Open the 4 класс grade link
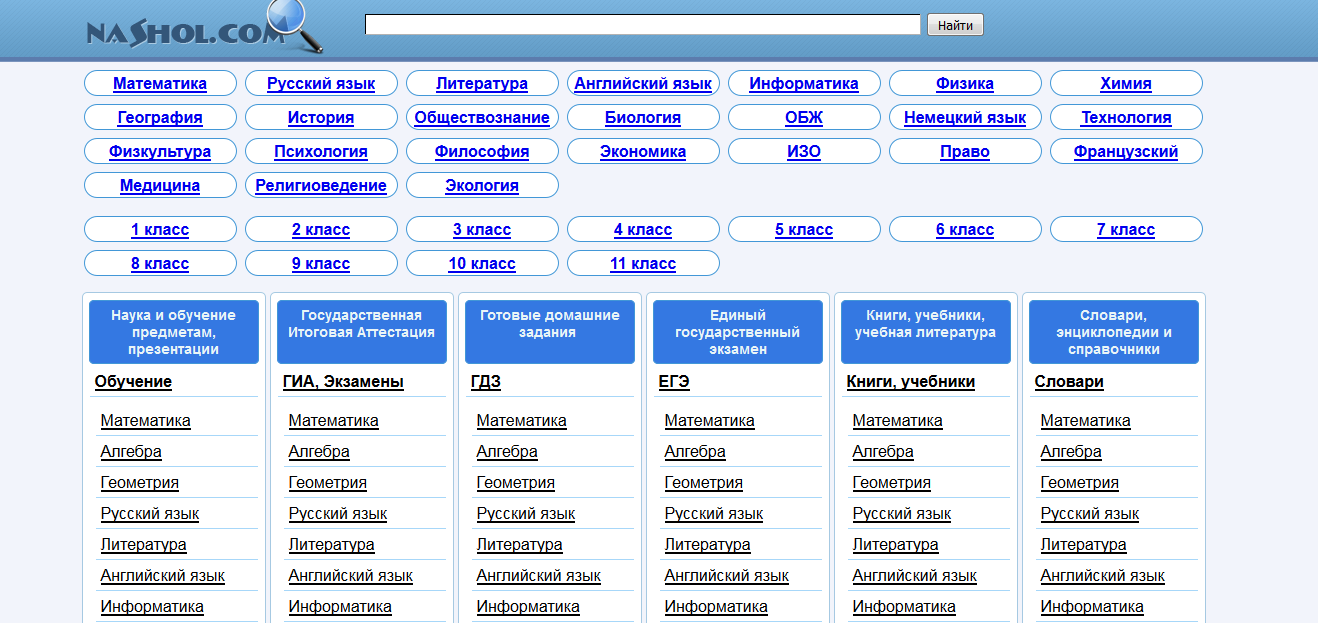The width and height of the screenshot is (1318, 623). click(x=643, y=230)
